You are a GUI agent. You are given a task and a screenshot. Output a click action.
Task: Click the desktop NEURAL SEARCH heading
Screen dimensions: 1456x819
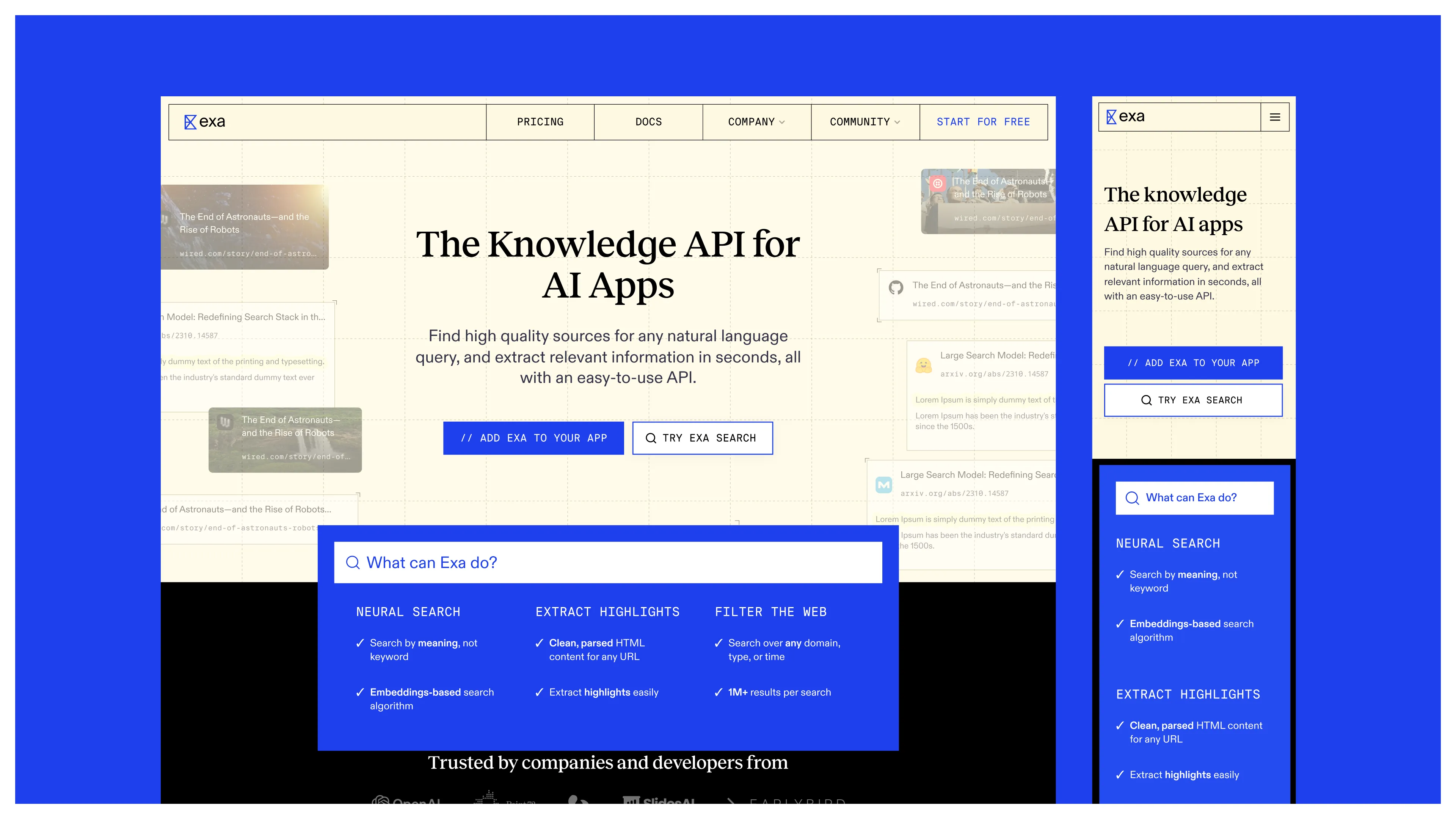[408, 612]
